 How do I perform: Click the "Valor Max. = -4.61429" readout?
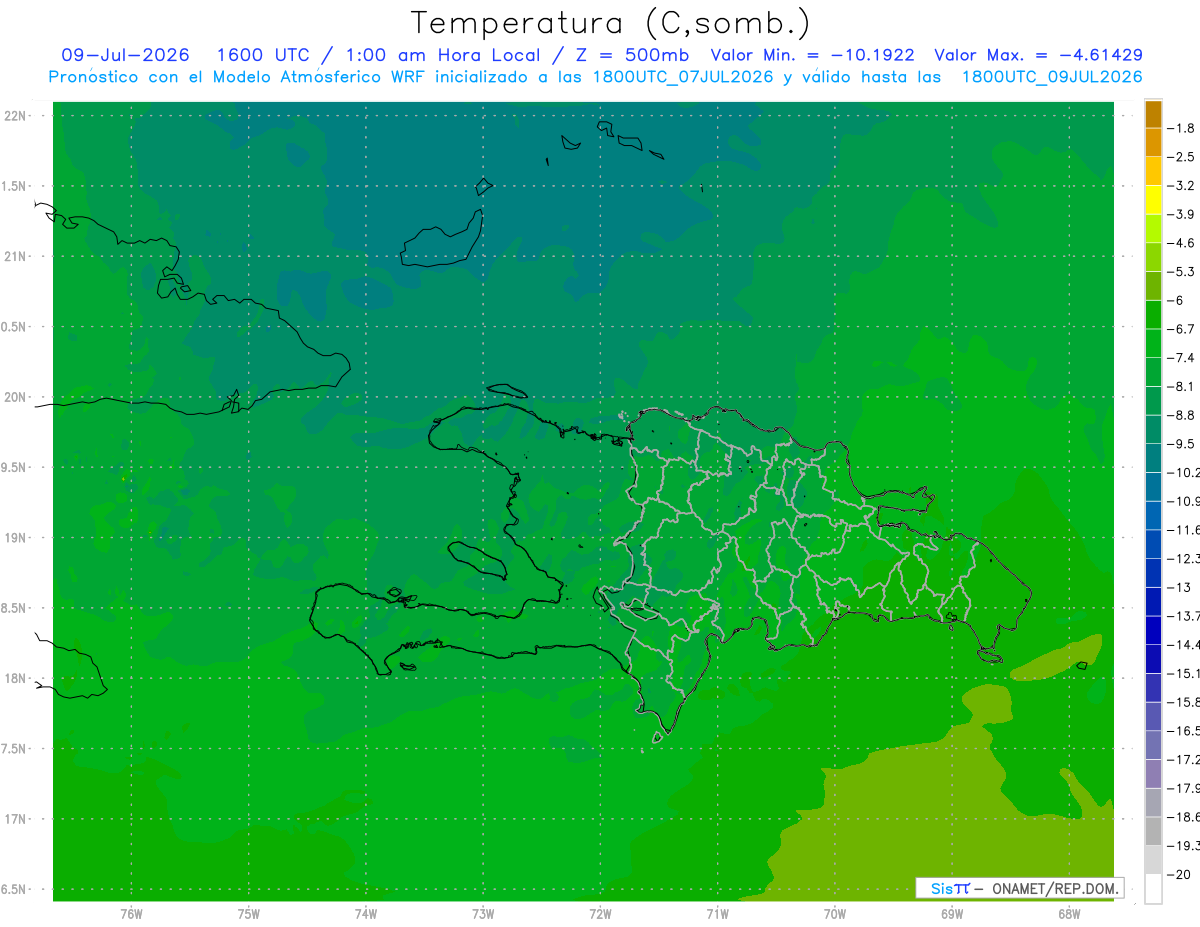pos(1038,55)
